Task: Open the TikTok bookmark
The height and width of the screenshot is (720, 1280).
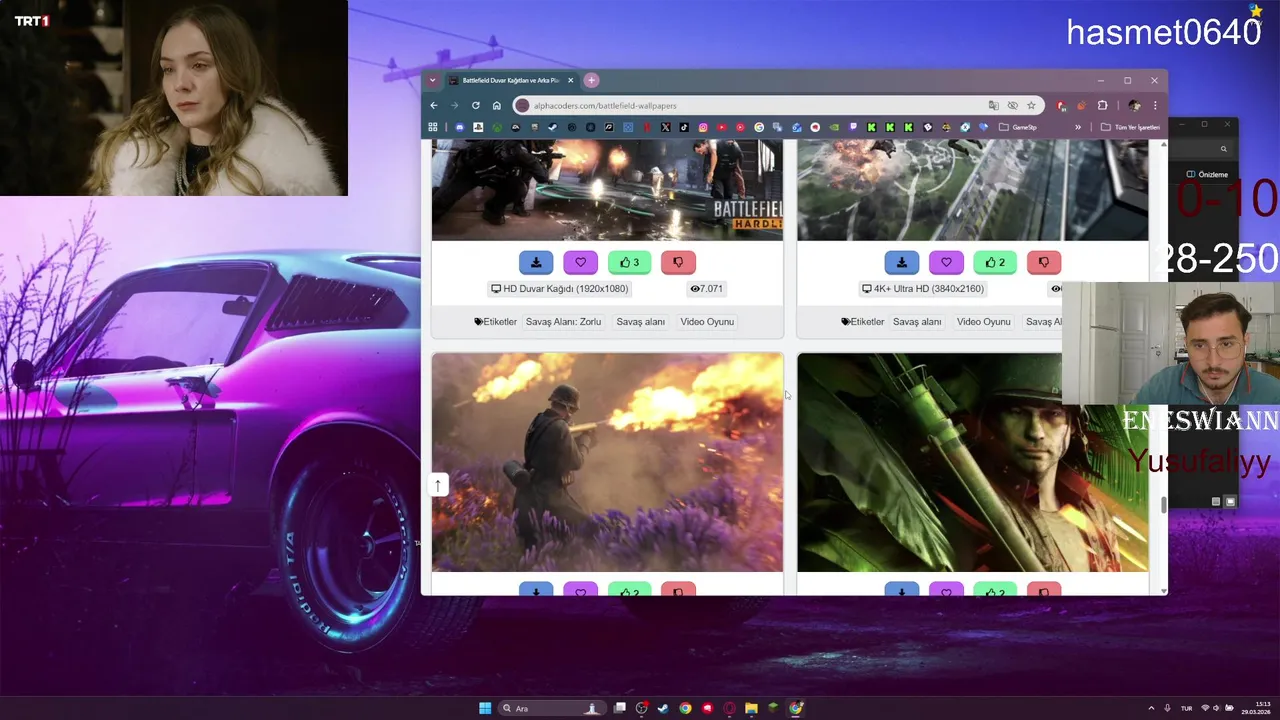Action: 684,127
